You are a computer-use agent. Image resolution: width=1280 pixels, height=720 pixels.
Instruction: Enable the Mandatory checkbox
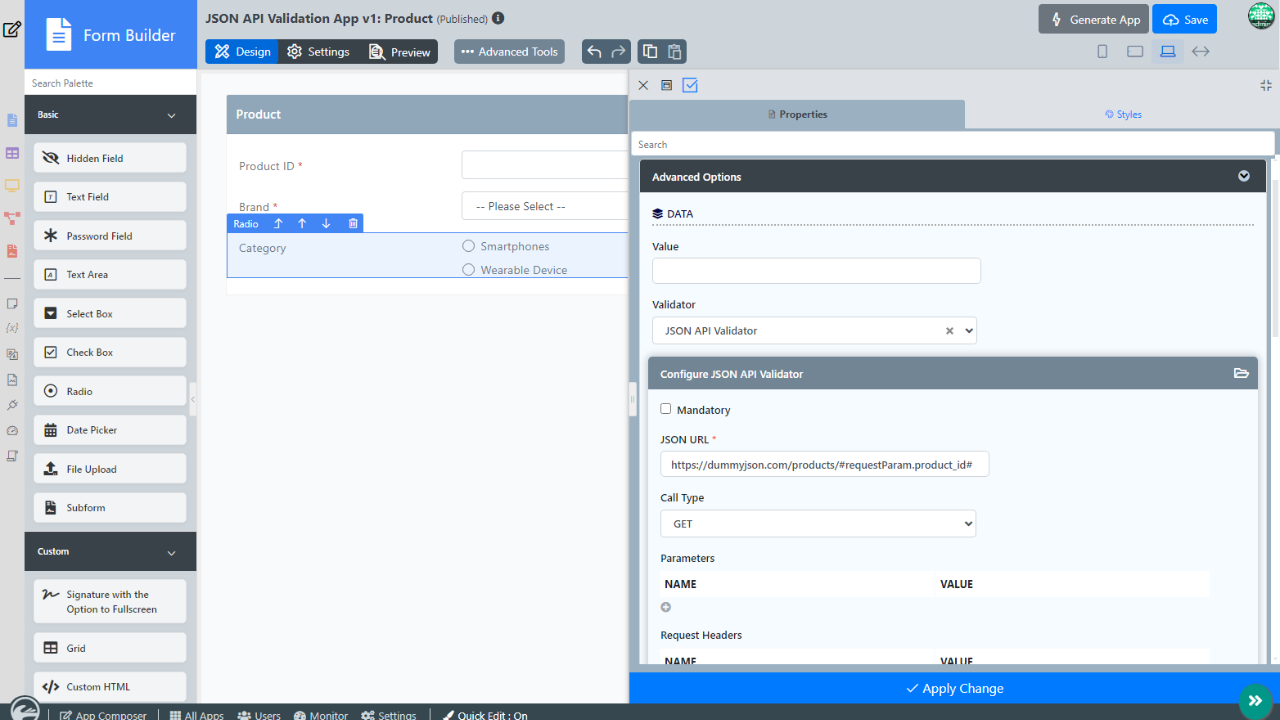pyautogui.click(x=666, y=409)
